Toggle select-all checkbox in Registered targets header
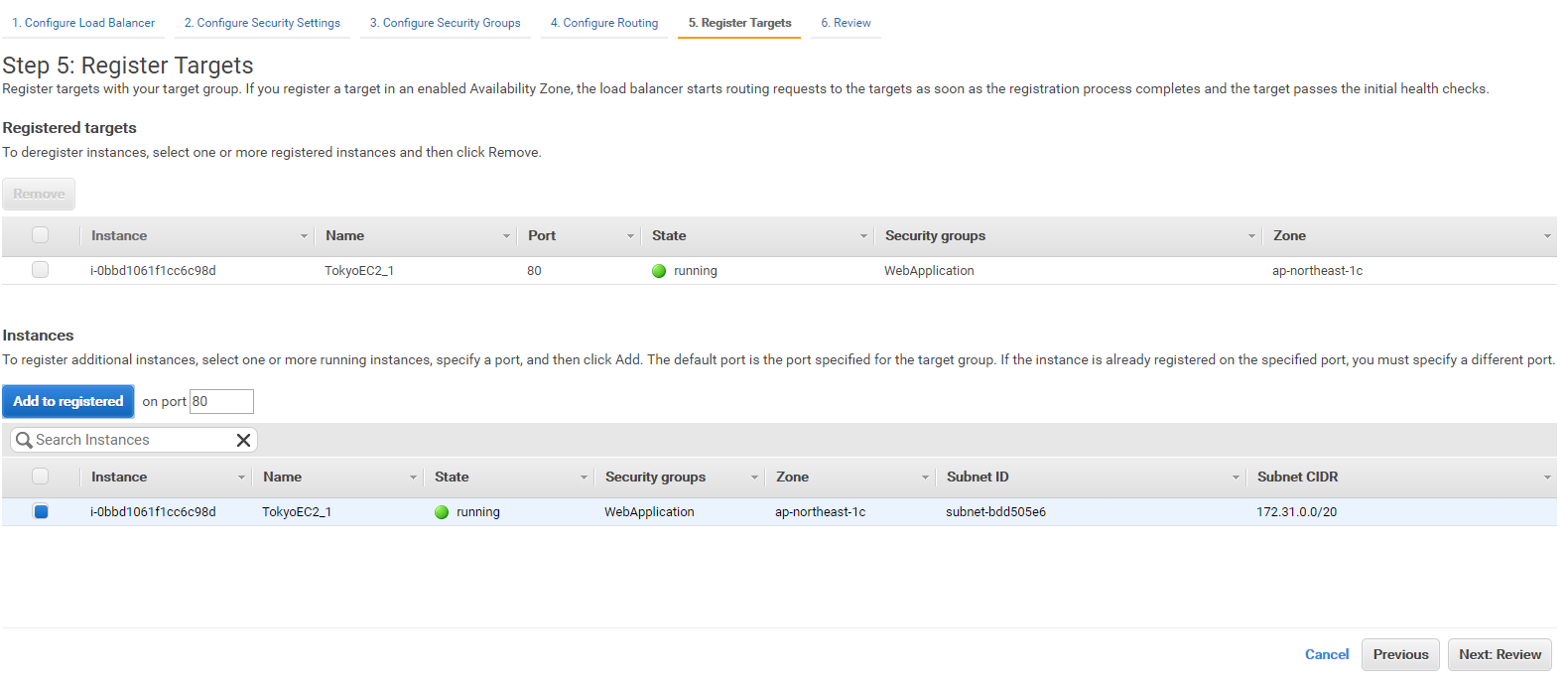 [x=41, y=235]
